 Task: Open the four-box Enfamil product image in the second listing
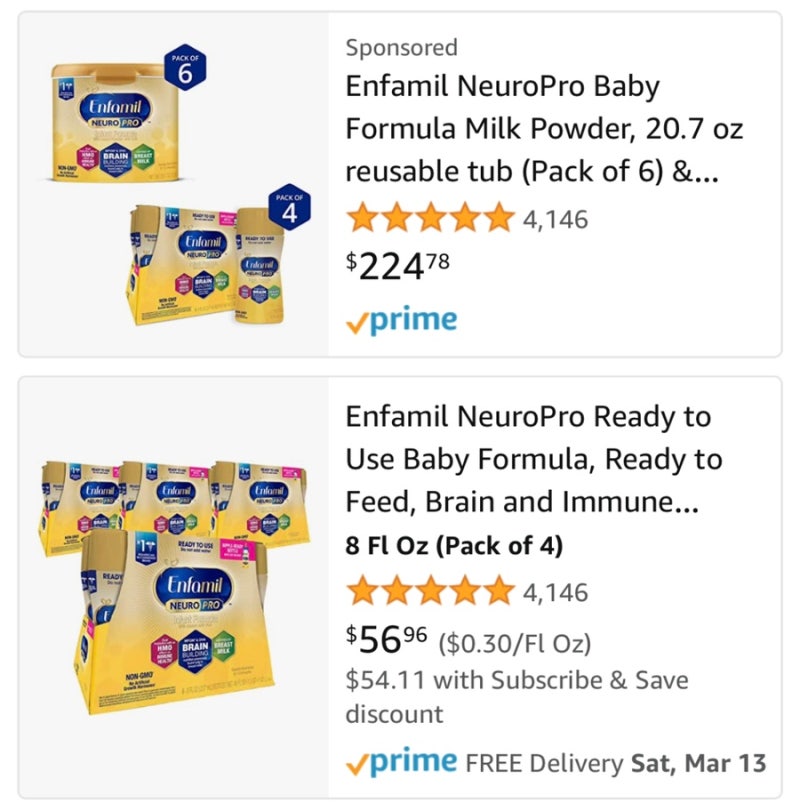(x=174, y=587)
